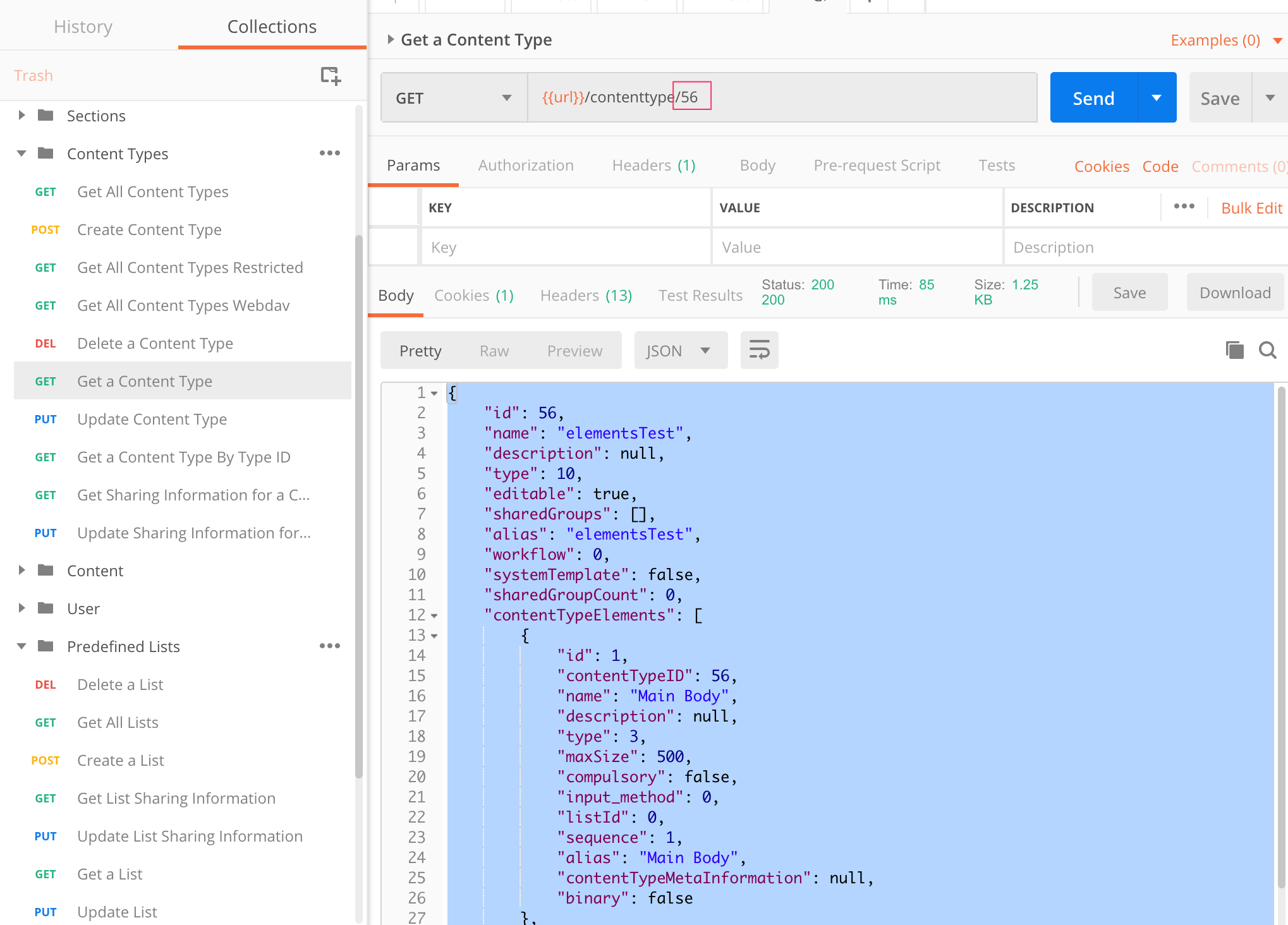Open search in response body
The image size is (1288, 925).
[1267, 350]
